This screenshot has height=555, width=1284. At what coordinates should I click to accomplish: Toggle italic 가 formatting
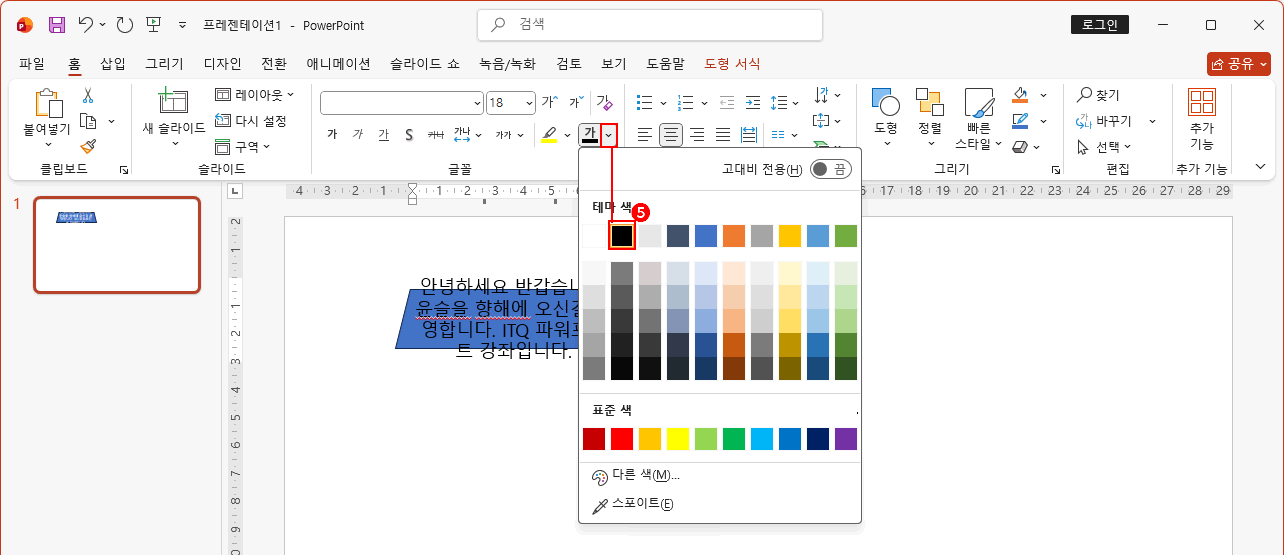click(357, 134)
